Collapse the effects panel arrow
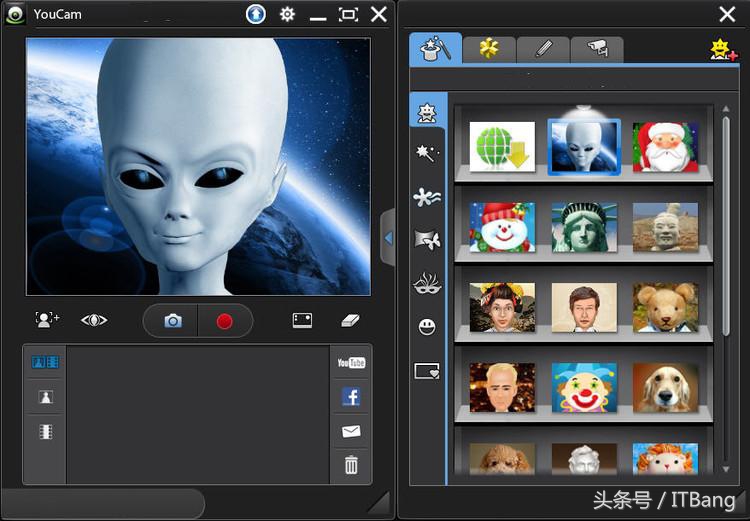The width and height of the screenshot is (750, 521). click(389, 238)
